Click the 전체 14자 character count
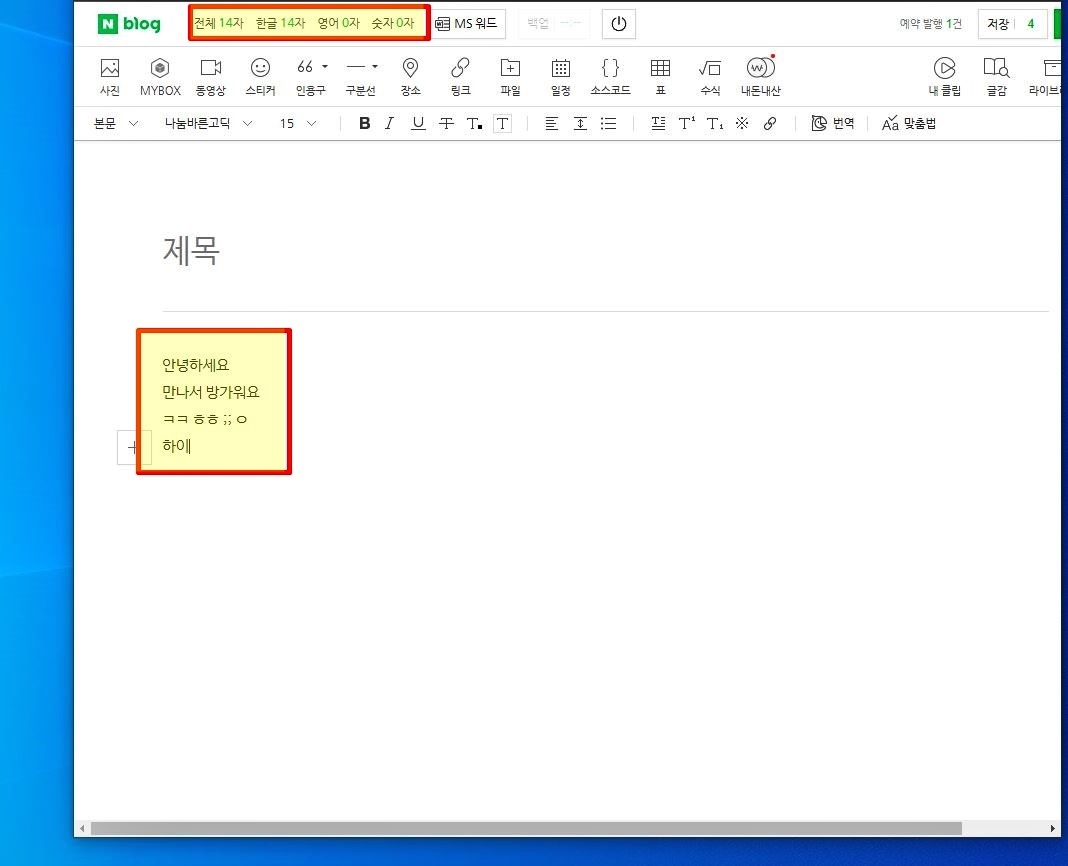This screenshot has height=866, width=1068. tap(219, 23)
